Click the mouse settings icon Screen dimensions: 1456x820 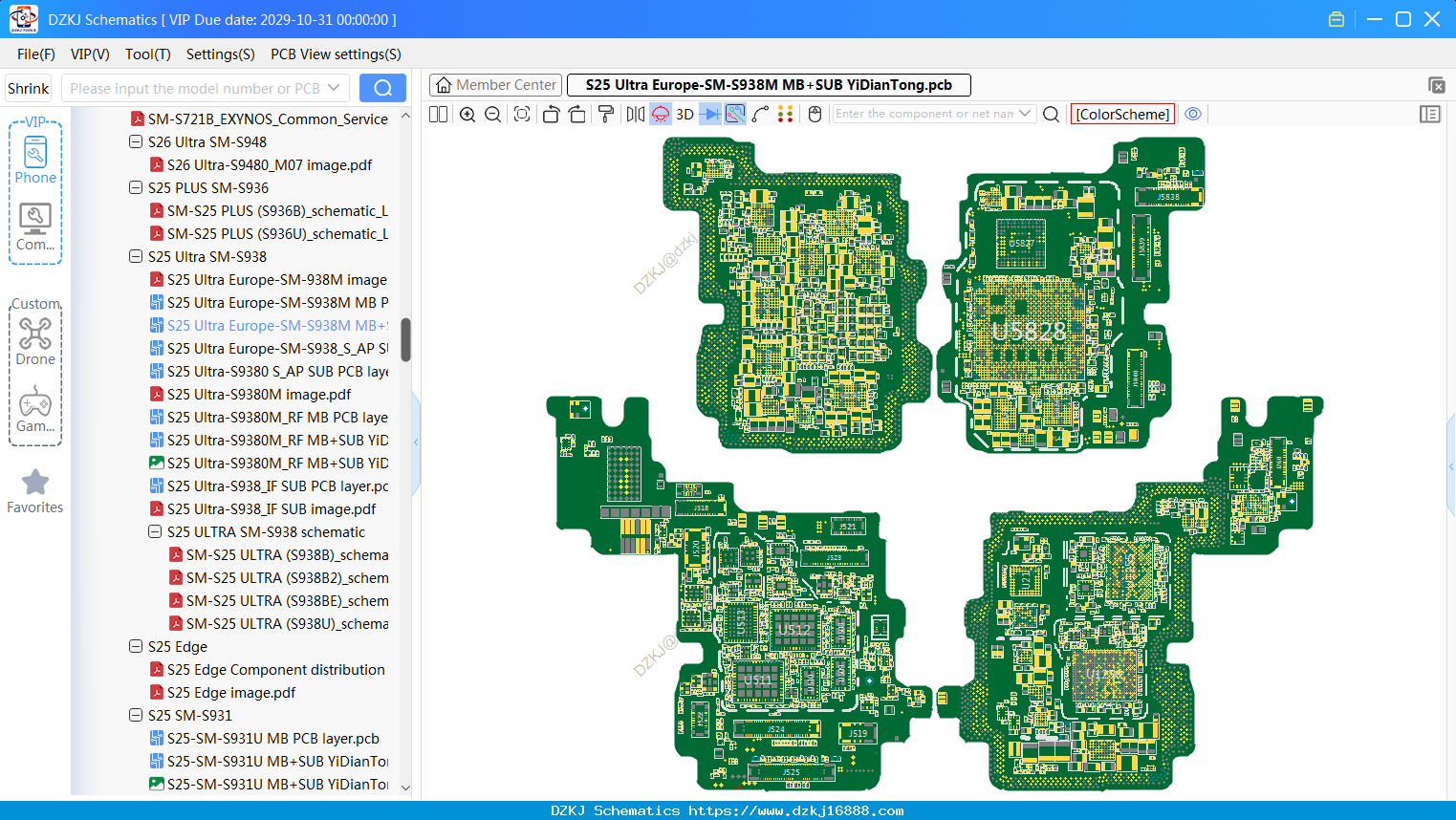click(x=815, y=114)
